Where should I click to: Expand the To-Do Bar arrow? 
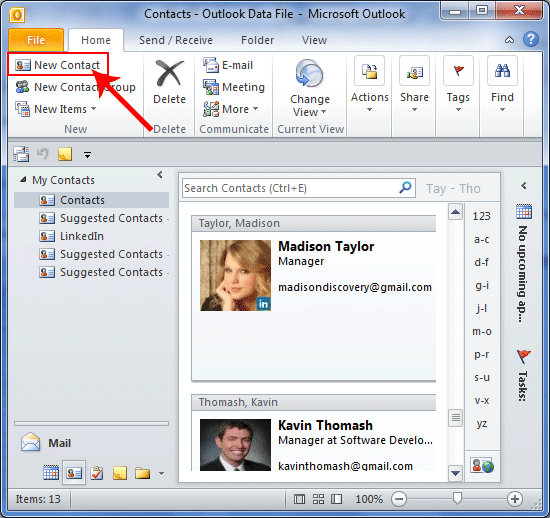click(x=524, y=186)
